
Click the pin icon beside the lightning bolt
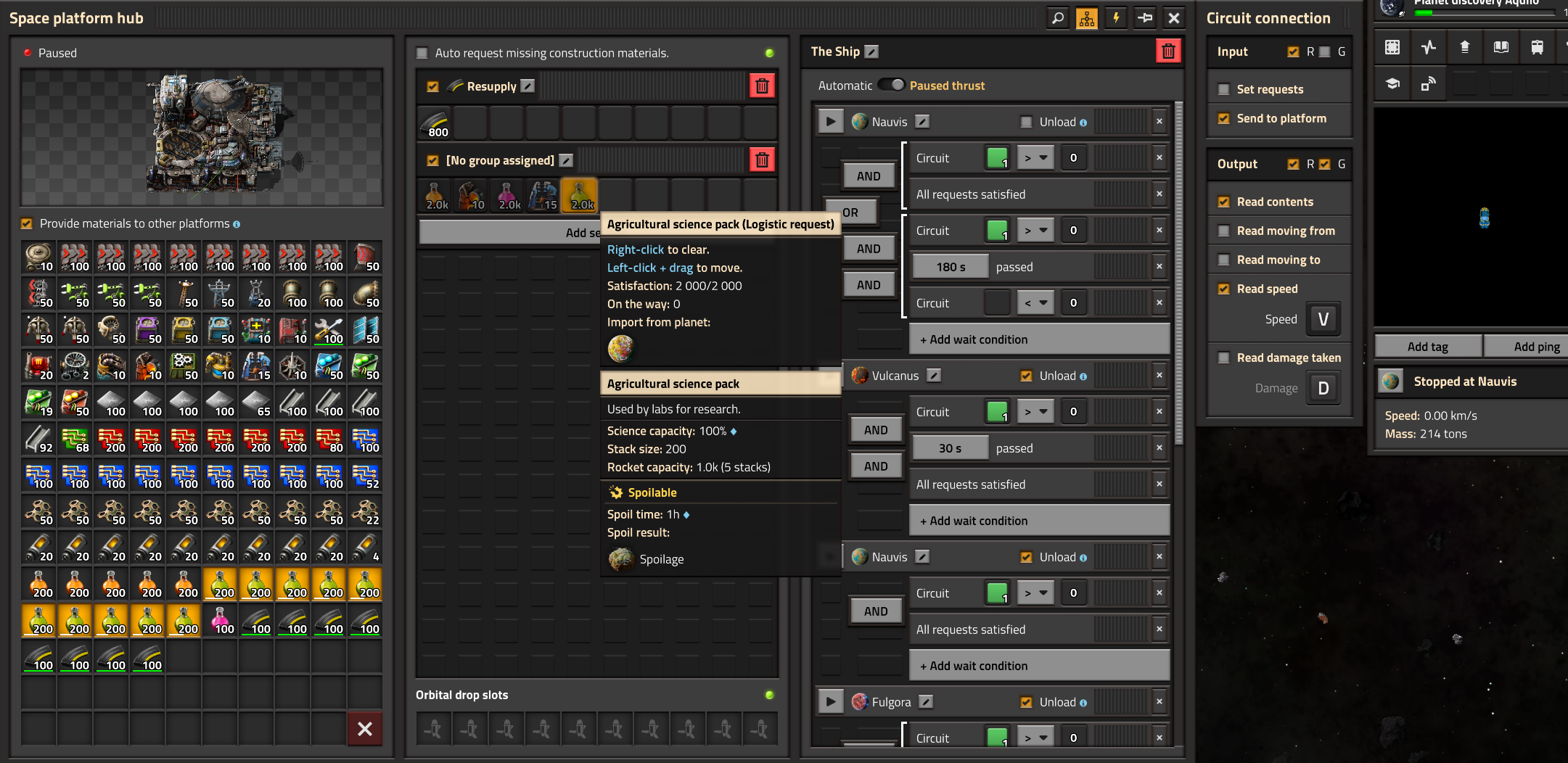1145,18
